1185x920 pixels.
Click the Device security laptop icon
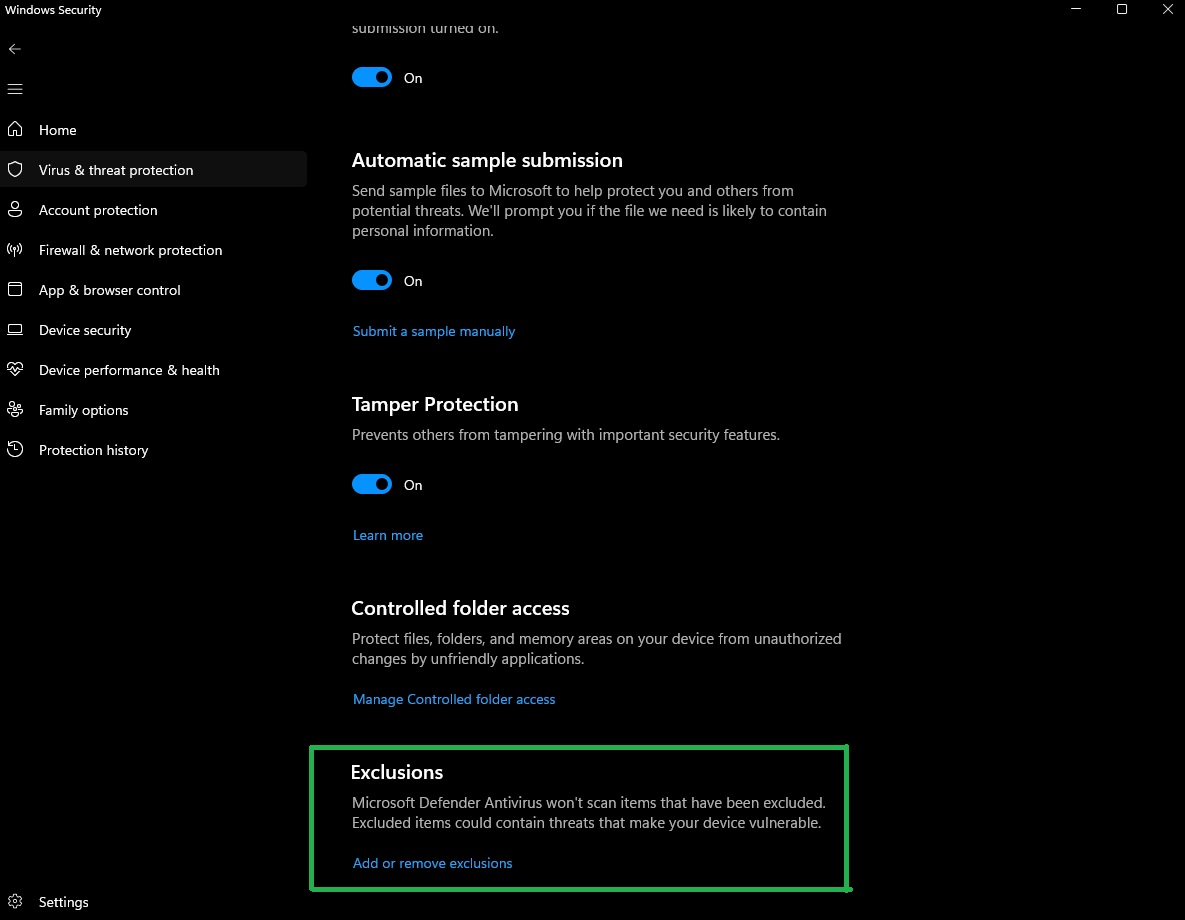pyautogui.click(x=15, y=330)
